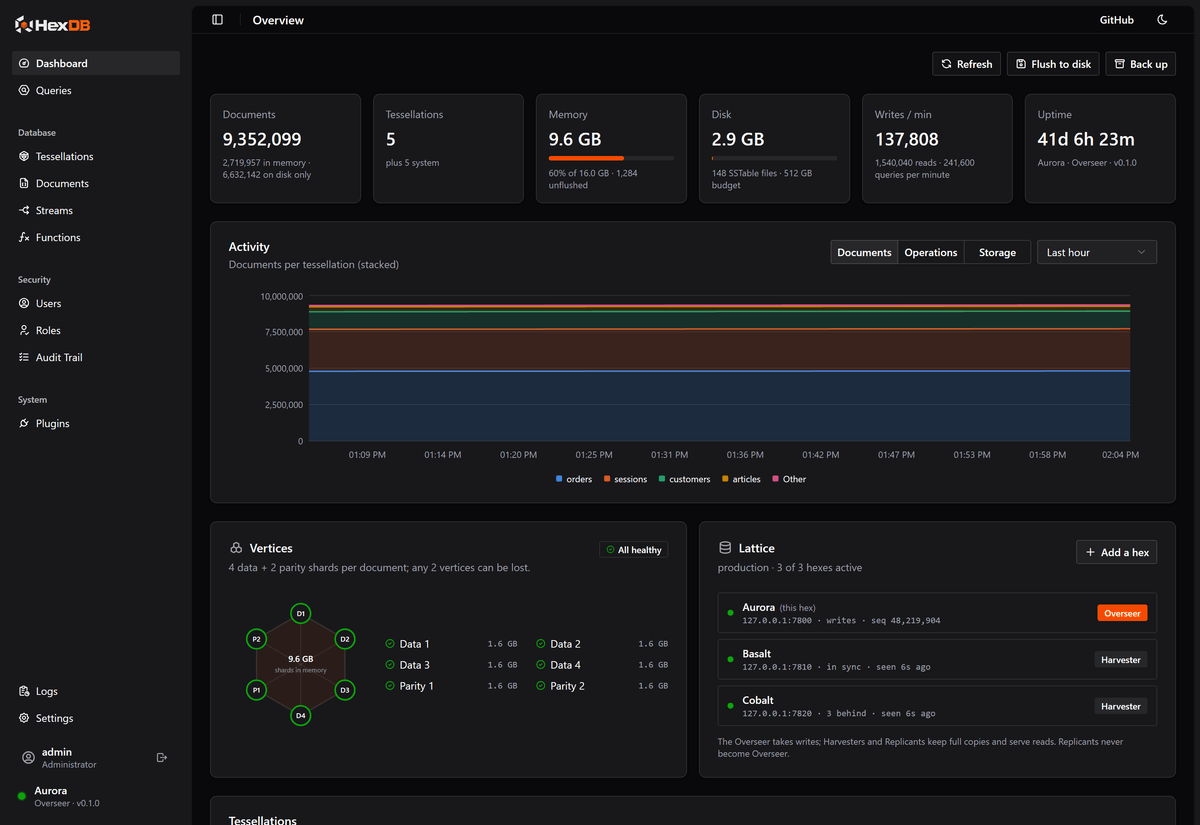
Task: Go to Tessellations page
Action: pyautogui.click(x=96, y=156)
